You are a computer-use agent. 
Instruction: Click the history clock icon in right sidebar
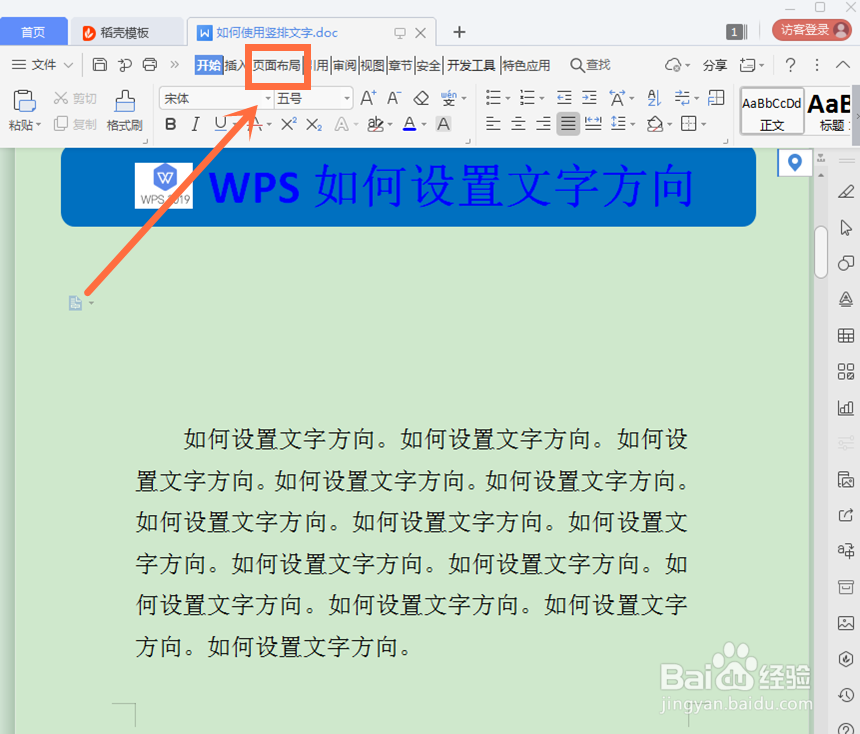coord(846,695)
